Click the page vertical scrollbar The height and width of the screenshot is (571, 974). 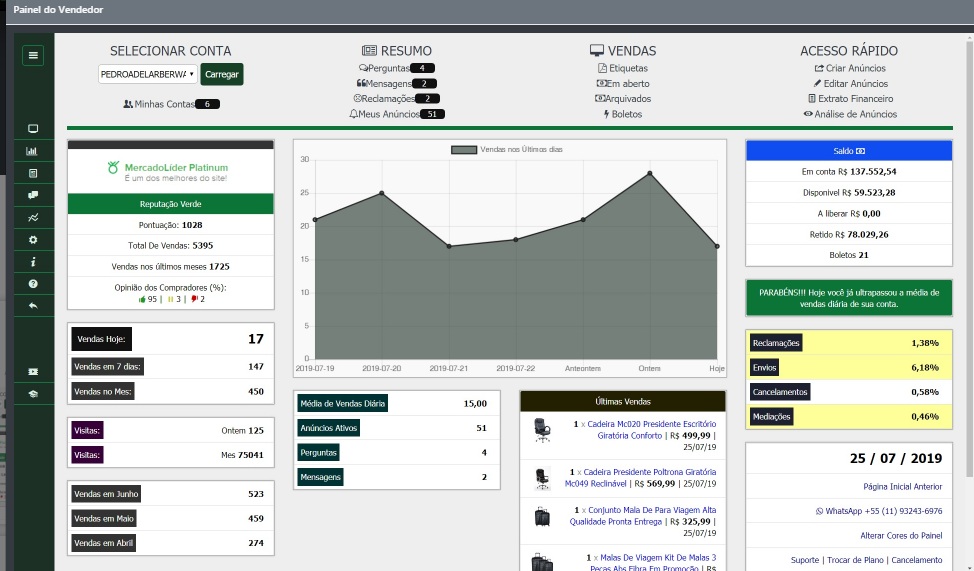pos(970,259)
